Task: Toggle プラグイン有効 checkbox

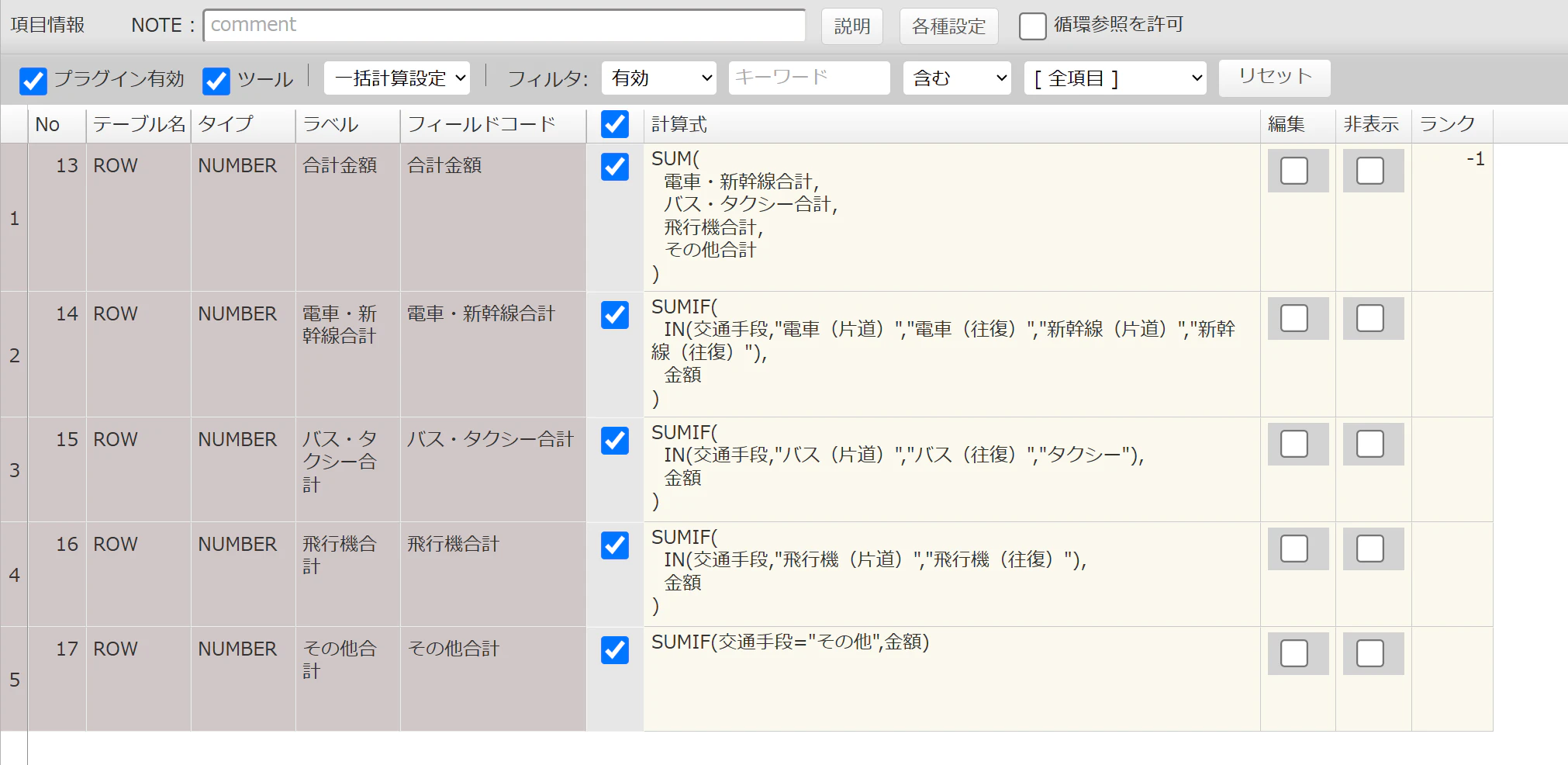Action: (x=33, y=81)
